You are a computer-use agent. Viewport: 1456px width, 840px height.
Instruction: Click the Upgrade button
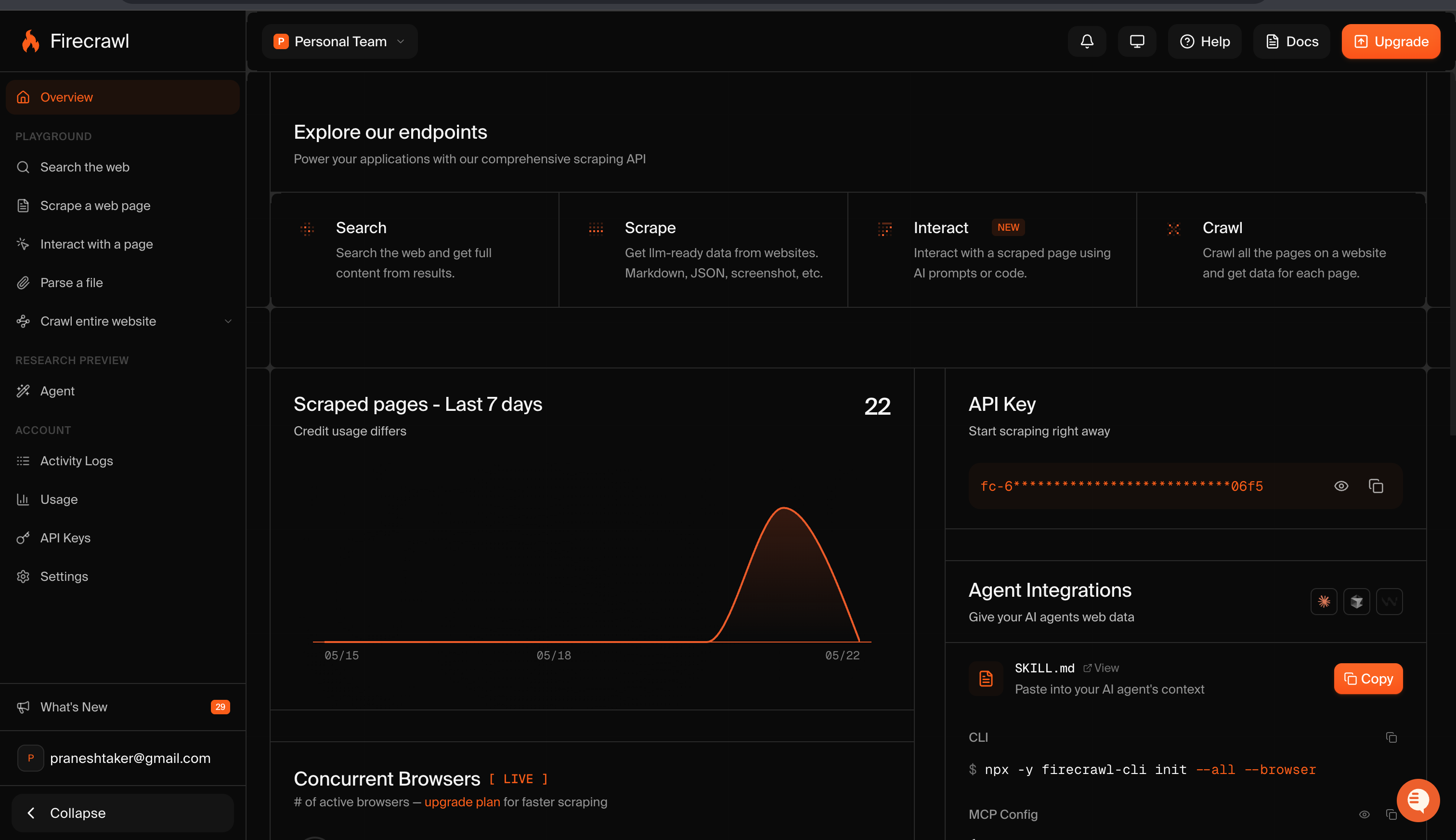[1391, 41]
